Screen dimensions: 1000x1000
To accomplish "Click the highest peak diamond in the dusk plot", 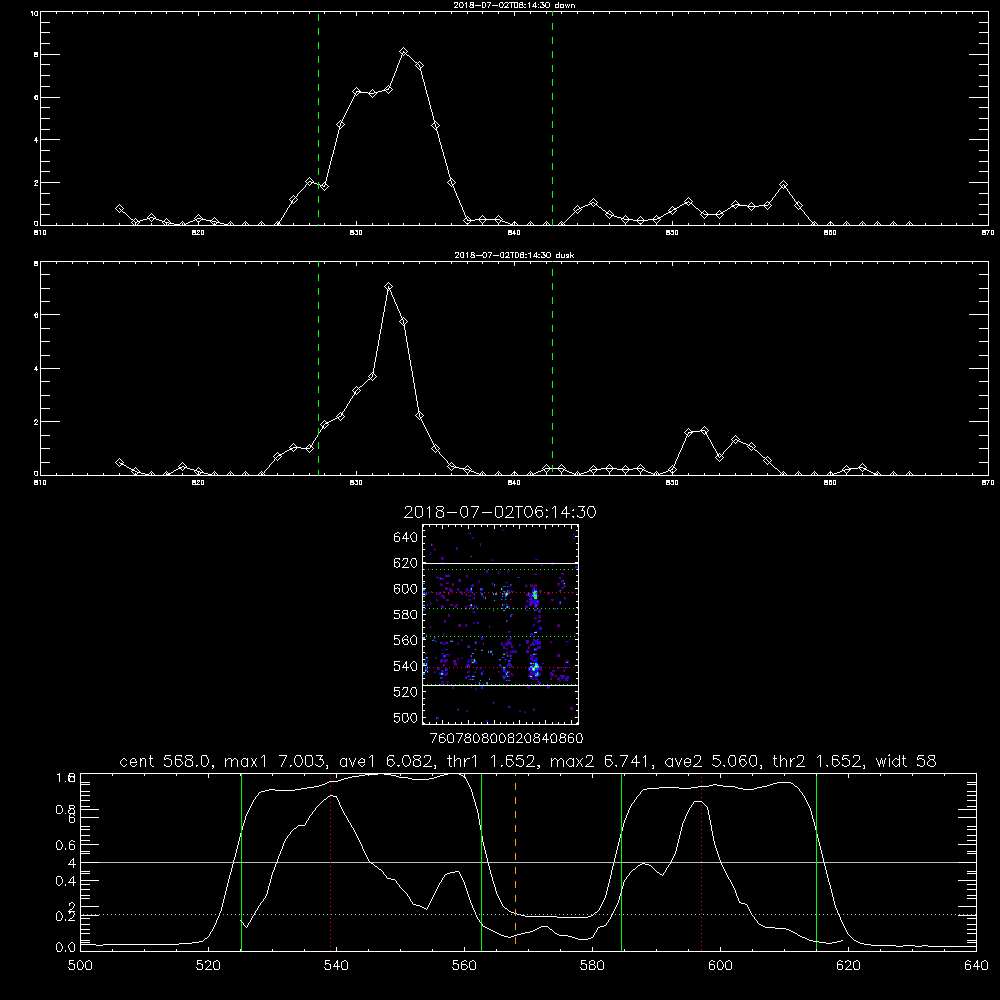I will click(388, 286).
